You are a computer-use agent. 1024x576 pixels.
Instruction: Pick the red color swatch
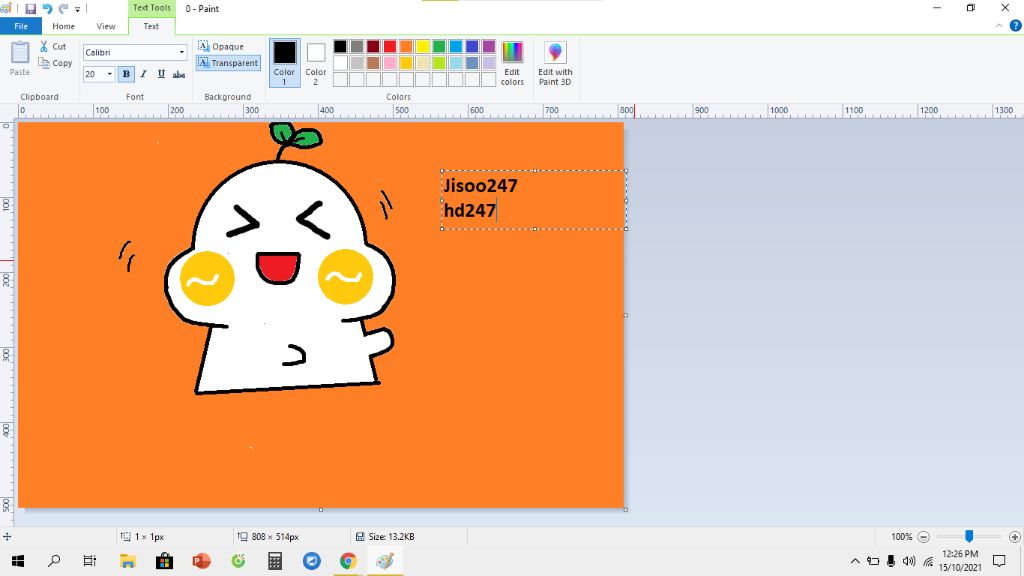coord(390,46)
